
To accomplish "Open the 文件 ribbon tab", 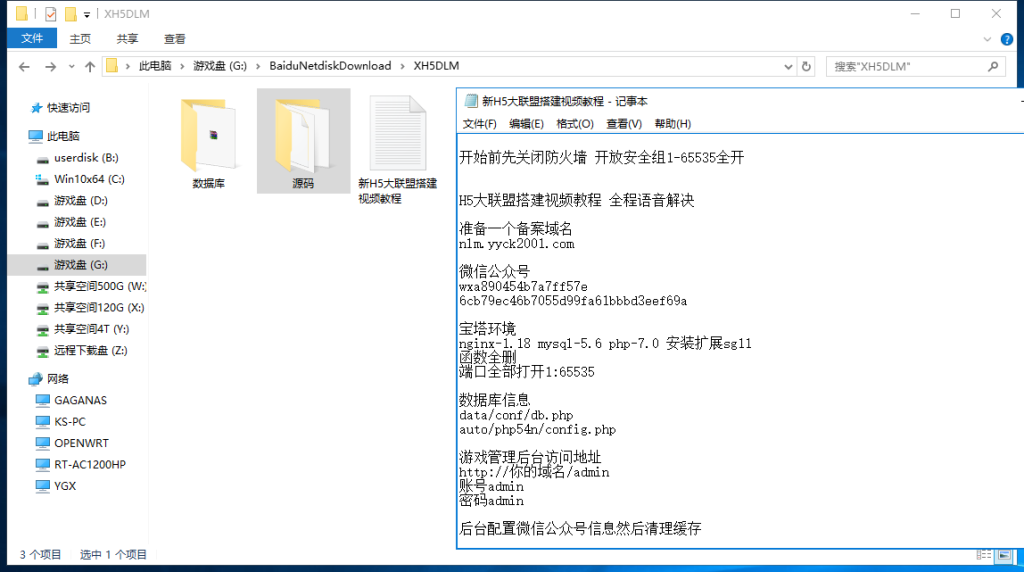I will pyautogui.click(x=32, y=39).
